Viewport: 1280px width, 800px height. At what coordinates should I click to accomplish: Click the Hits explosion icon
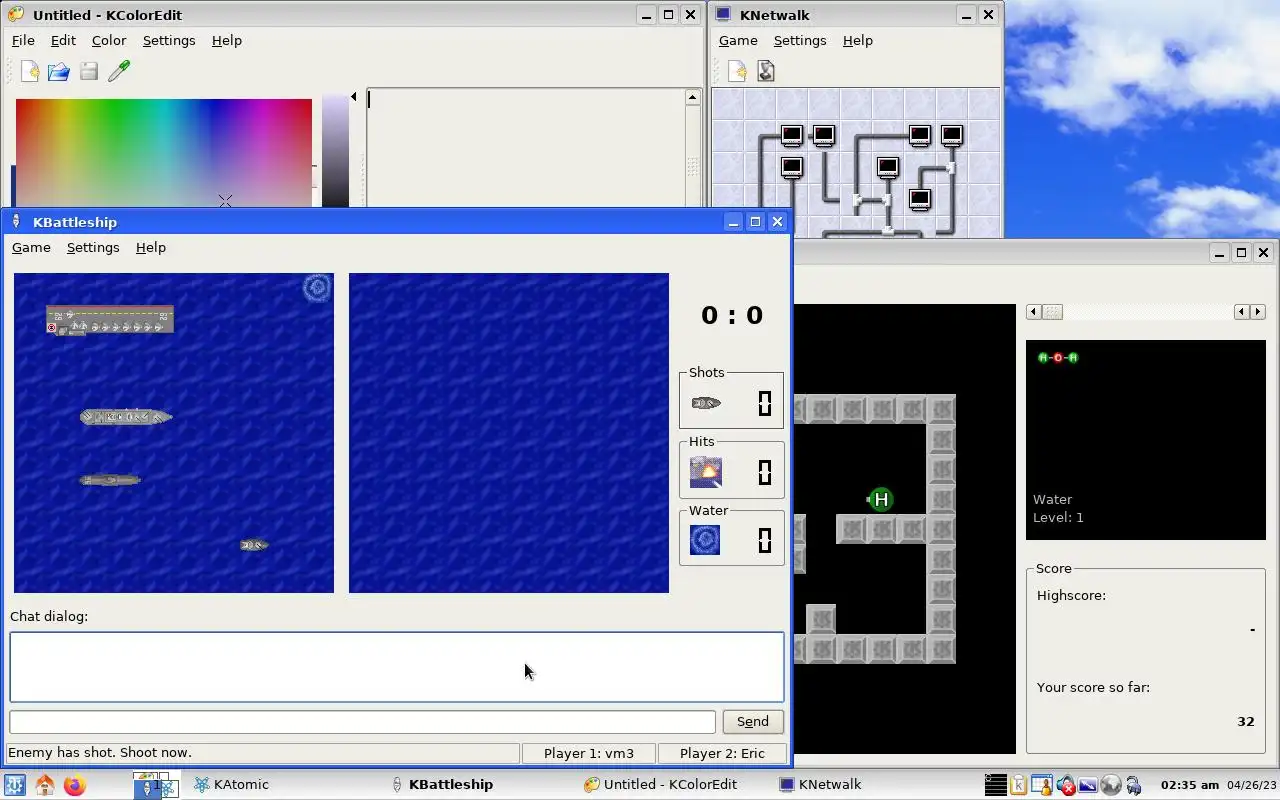(705, 472)
